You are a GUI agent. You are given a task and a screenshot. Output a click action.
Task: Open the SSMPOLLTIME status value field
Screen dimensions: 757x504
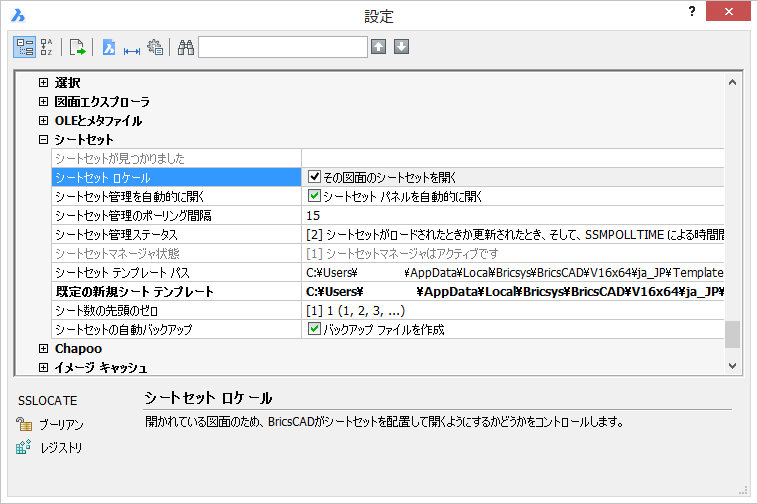(513, 234)
